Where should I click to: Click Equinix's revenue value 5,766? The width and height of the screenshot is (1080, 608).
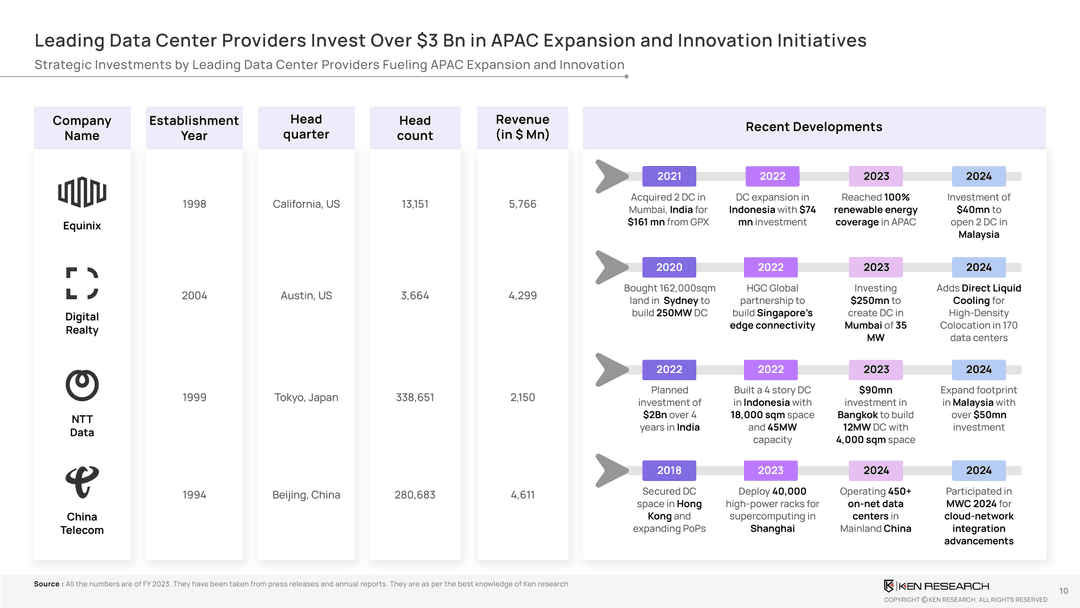pyautogui.click(x=522, y=204)
